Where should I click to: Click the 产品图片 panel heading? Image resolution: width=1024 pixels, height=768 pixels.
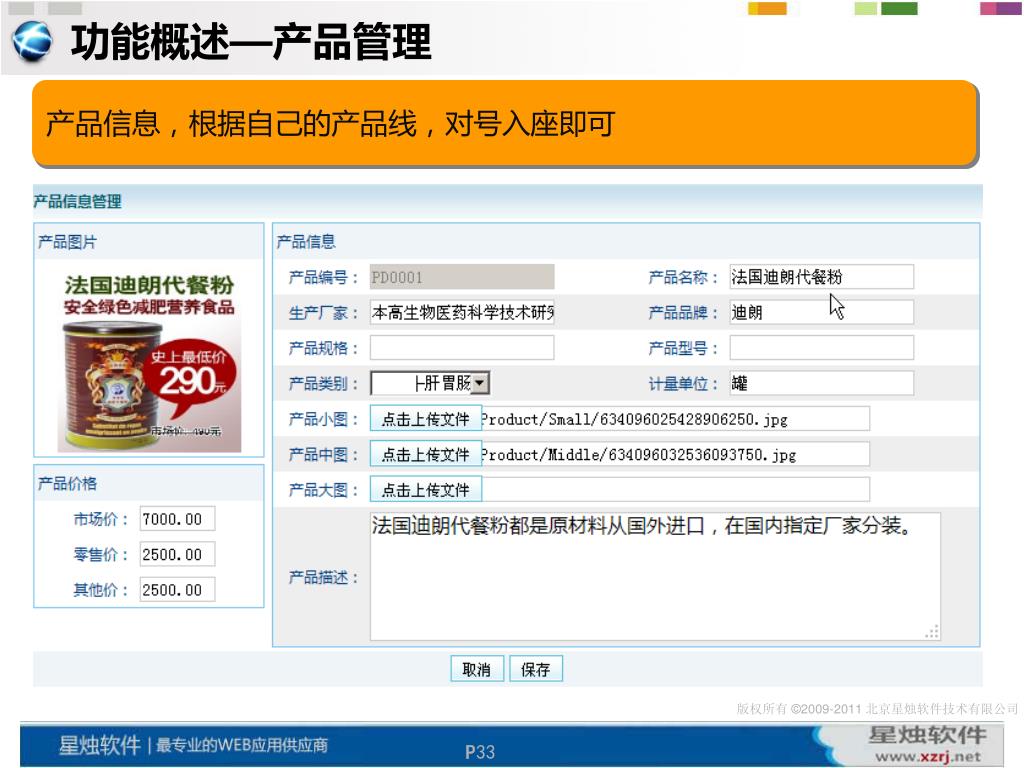click(x=67, y=242)
